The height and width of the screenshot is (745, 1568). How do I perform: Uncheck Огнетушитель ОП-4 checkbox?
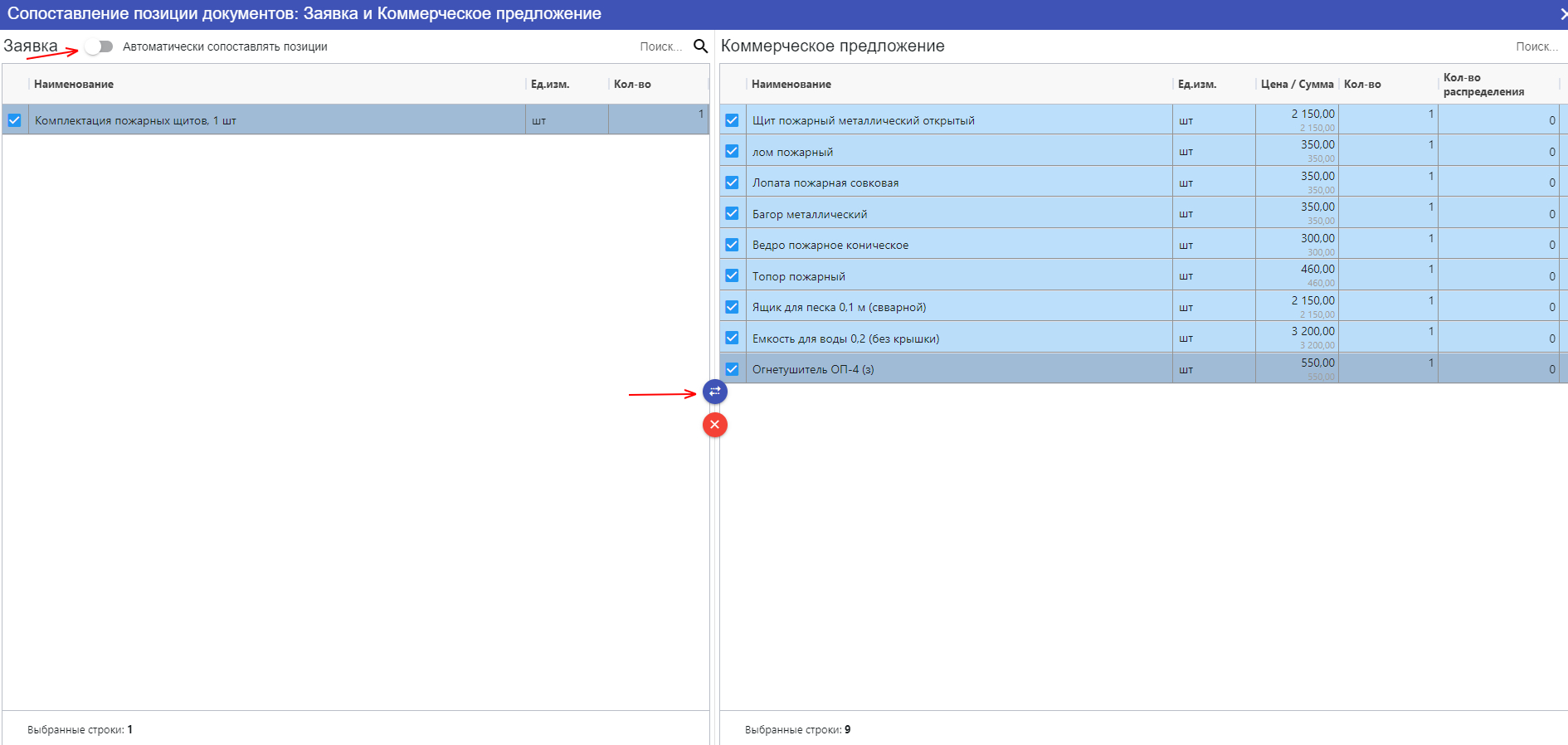click(732, 369)
